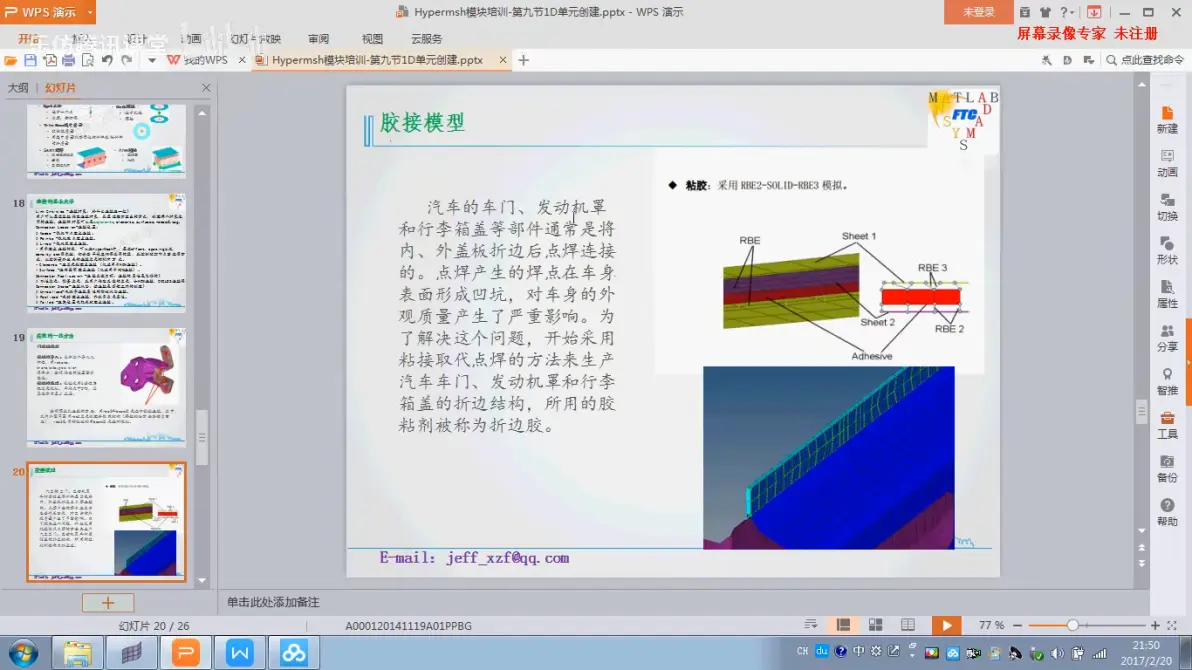Select slide 20 thumbnail
1192x670 pixels.
pos(106,522)
